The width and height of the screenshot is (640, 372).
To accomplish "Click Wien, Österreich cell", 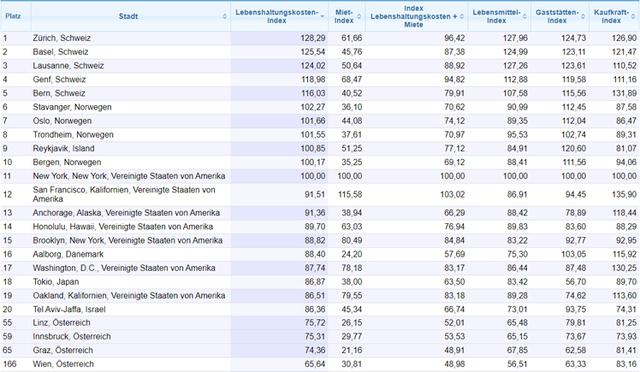I will pos(131,364).
